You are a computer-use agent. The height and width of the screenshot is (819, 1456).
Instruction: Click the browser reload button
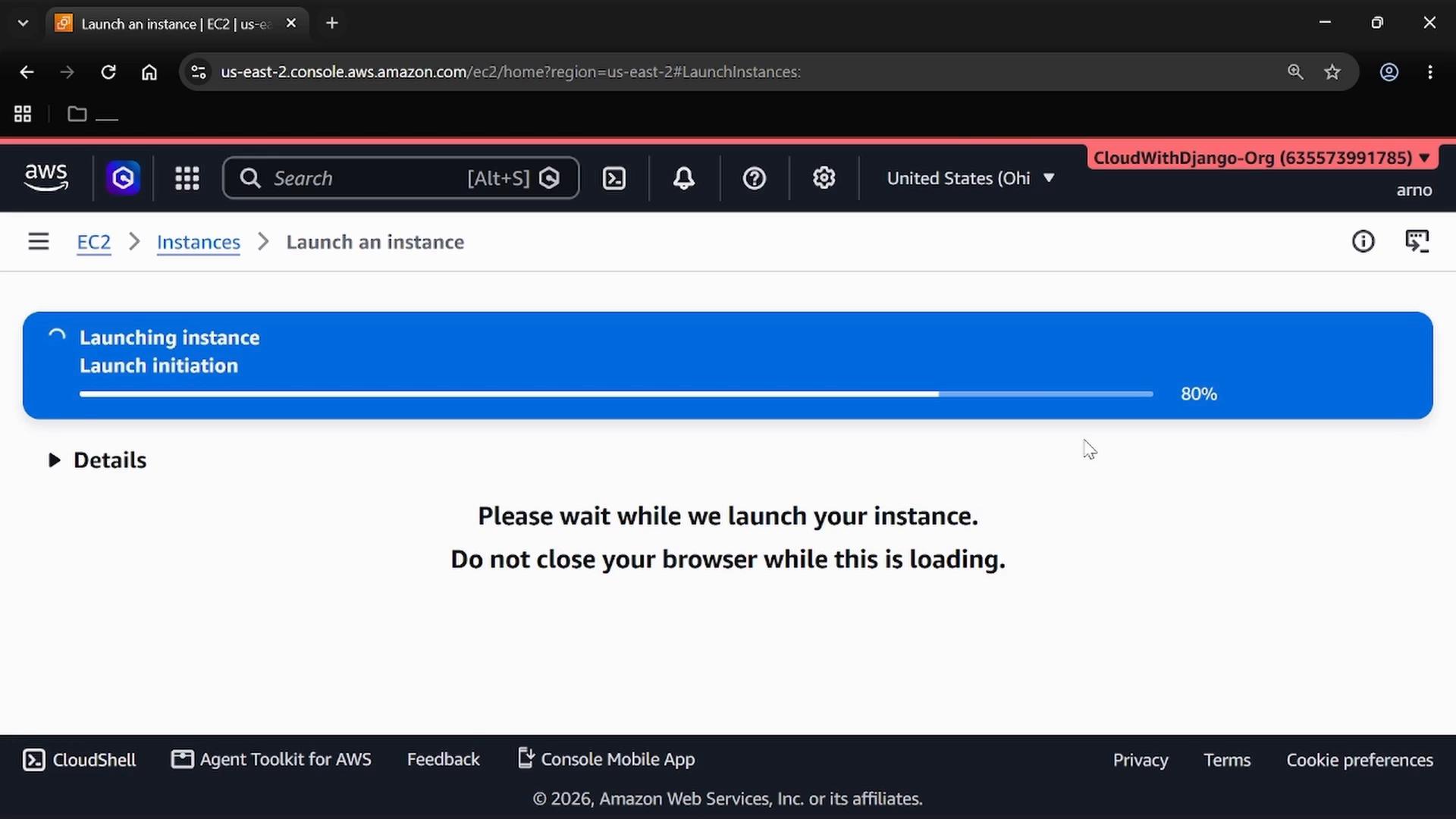click(x=108, y=72)
